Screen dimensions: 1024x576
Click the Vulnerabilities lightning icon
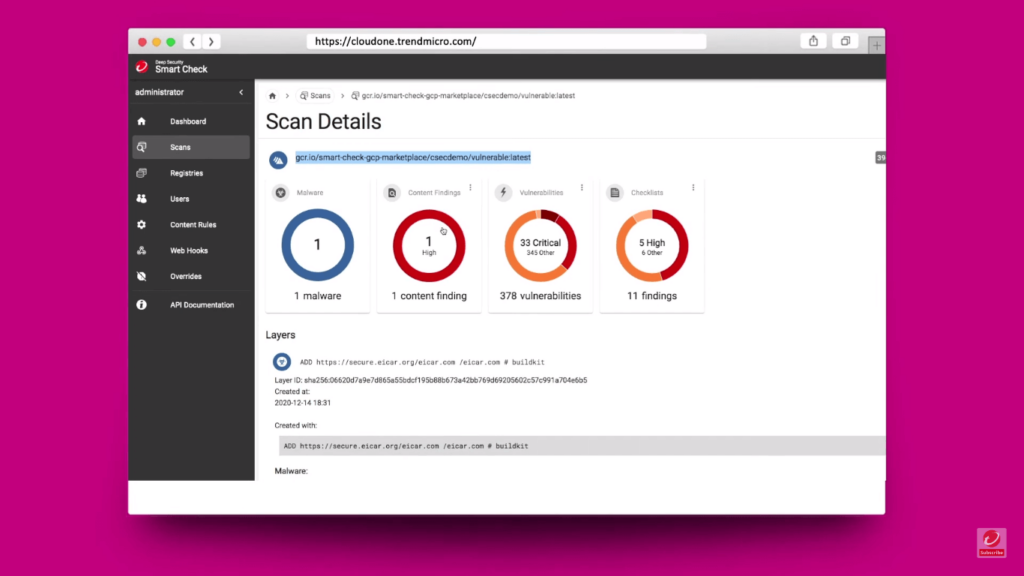[503, 192]
